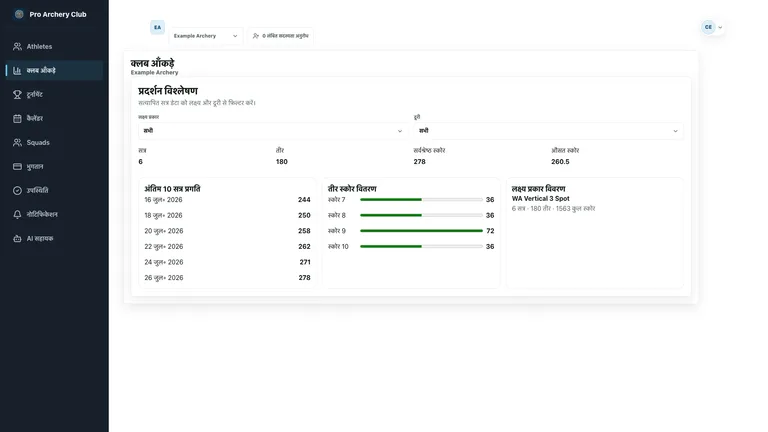Open AI सहायक robot item in sidebar
Screen dimensions: 768x432
click(x=54, y=239)
